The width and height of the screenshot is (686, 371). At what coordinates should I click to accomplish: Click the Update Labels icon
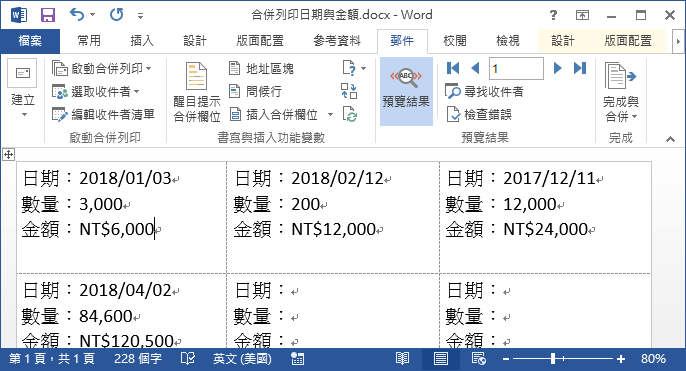tap(350, 115)
